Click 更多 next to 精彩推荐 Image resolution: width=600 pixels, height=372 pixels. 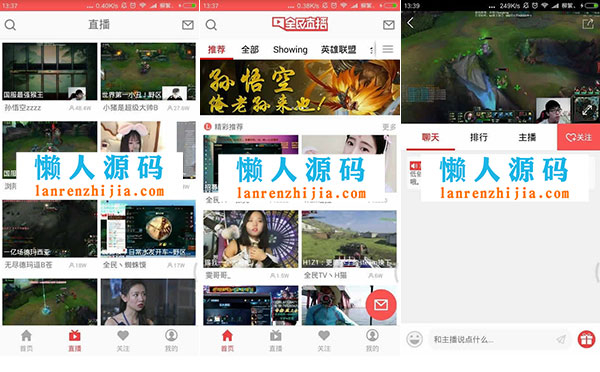[x=389, y=127]
